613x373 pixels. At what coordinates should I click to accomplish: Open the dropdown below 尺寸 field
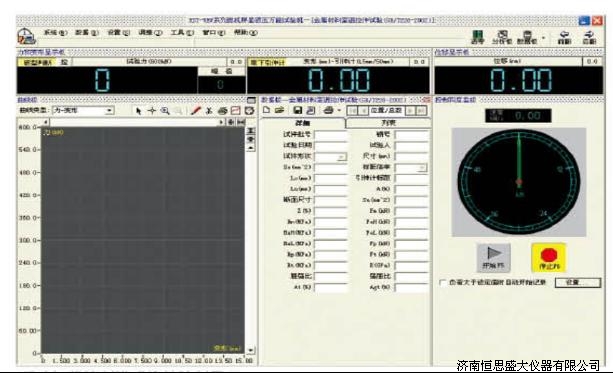click(x=422, y=168)
